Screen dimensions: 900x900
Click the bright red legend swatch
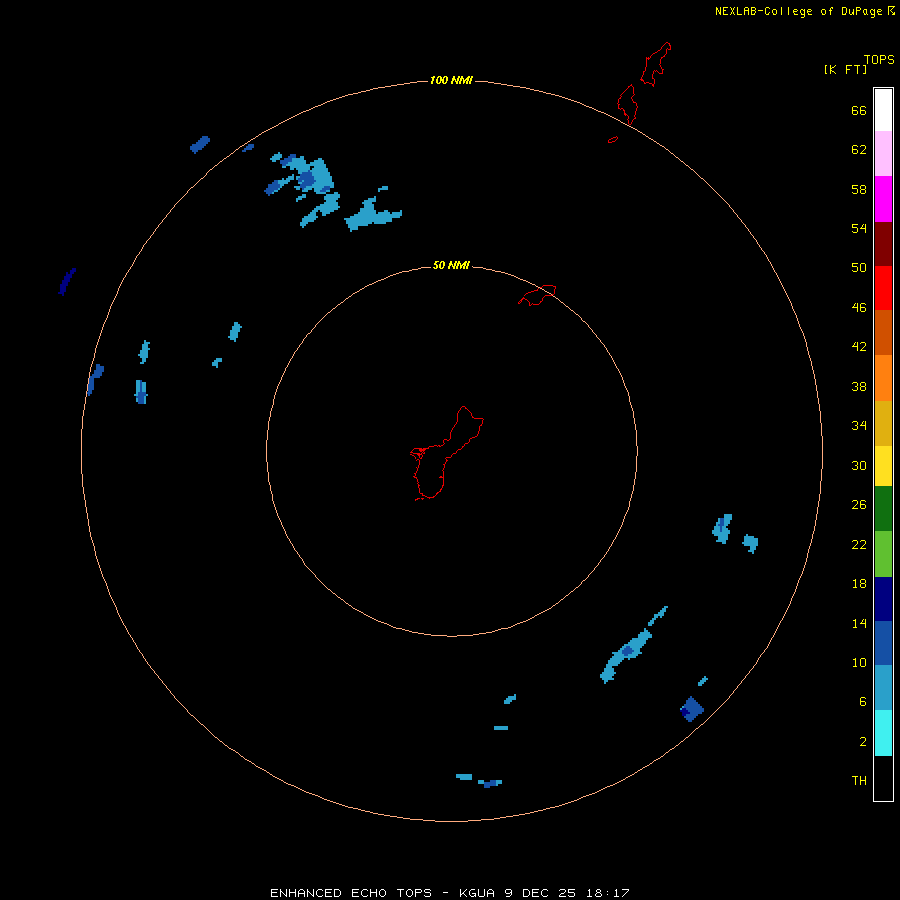(x=883, y=288)
